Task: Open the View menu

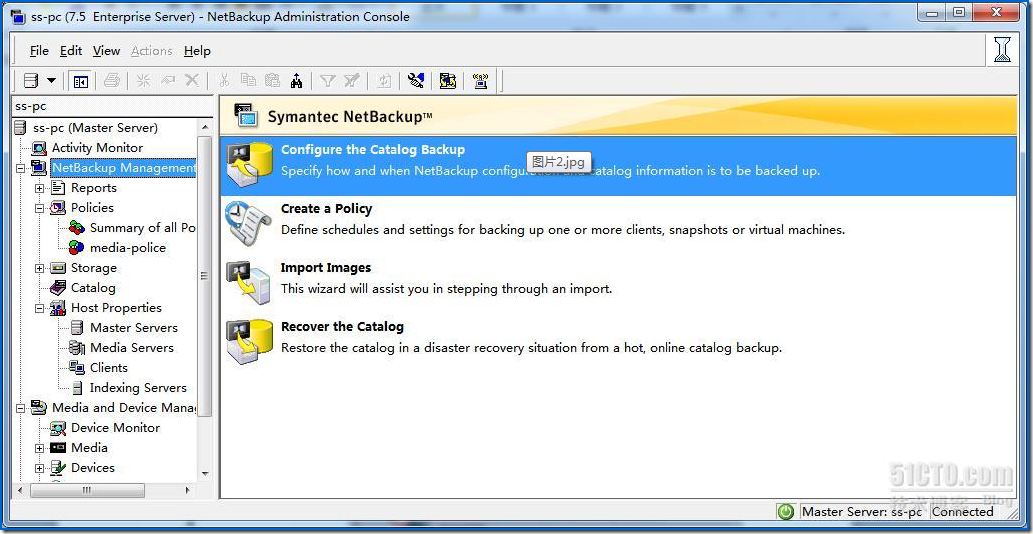Action: pos(107,51)
